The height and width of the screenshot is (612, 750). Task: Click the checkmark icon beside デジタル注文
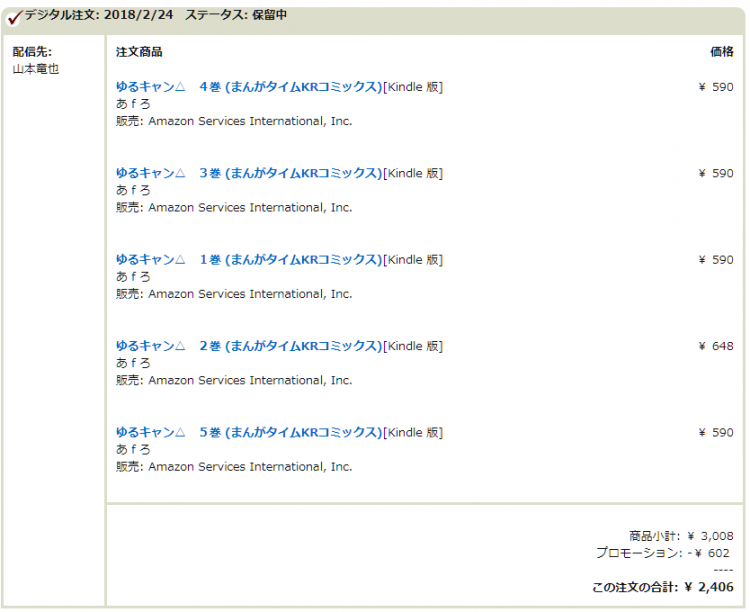14,18
